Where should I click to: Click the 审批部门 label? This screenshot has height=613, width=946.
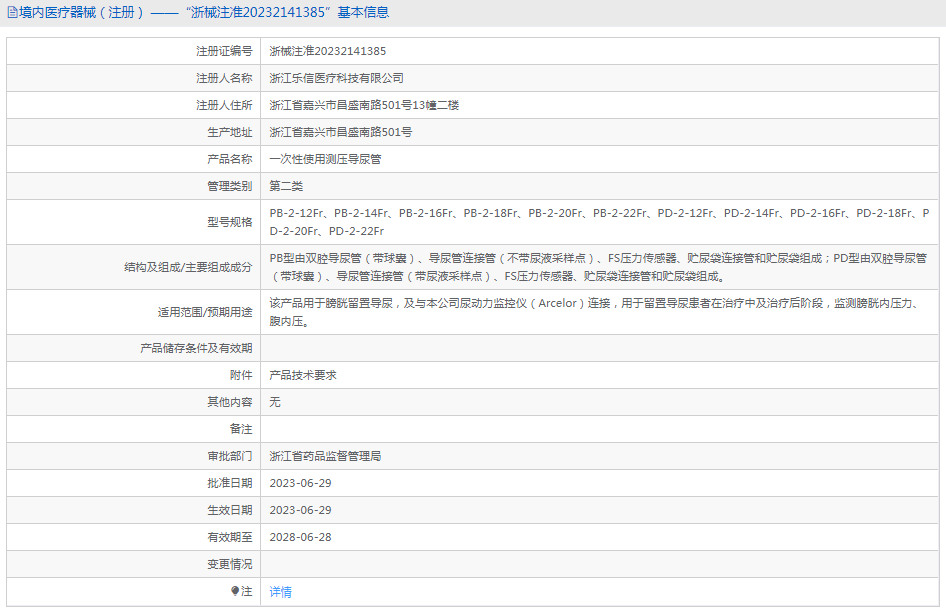(x=230, y=456)
